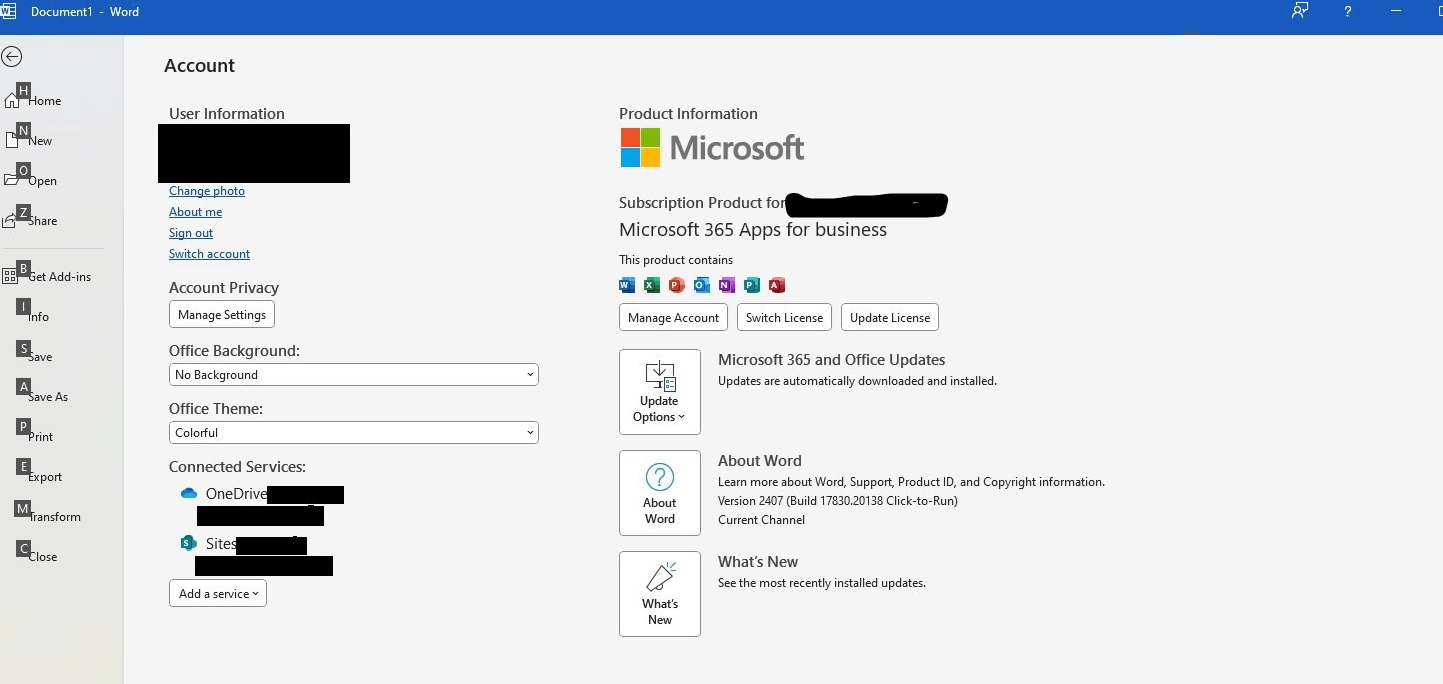
Task: Click the PowerPoint icon in product list
Action: (x=677, y=285)
